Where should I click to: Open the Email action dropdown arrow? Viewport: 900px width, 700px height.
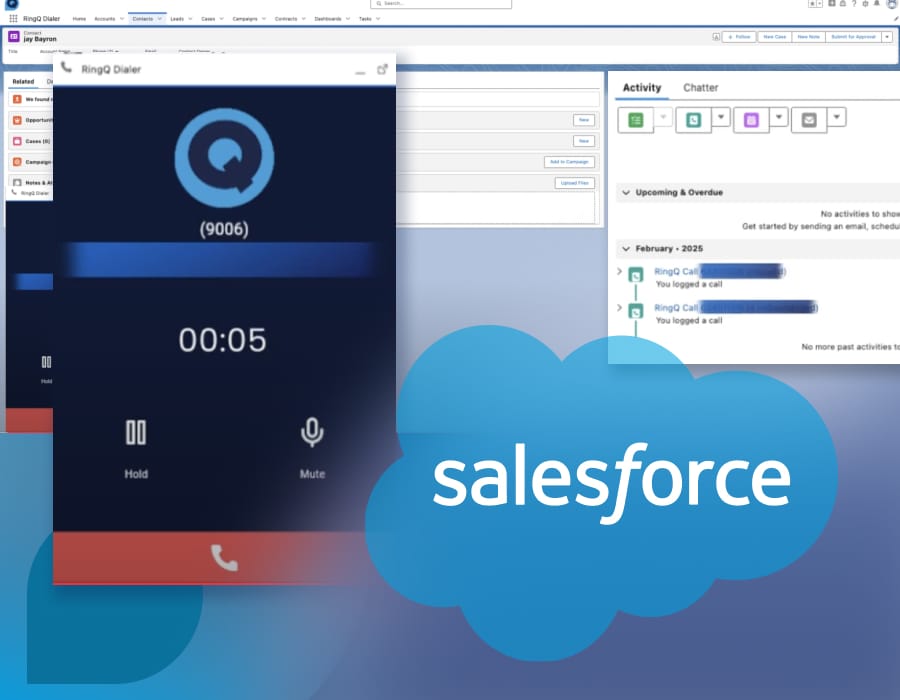click(837, 118)
